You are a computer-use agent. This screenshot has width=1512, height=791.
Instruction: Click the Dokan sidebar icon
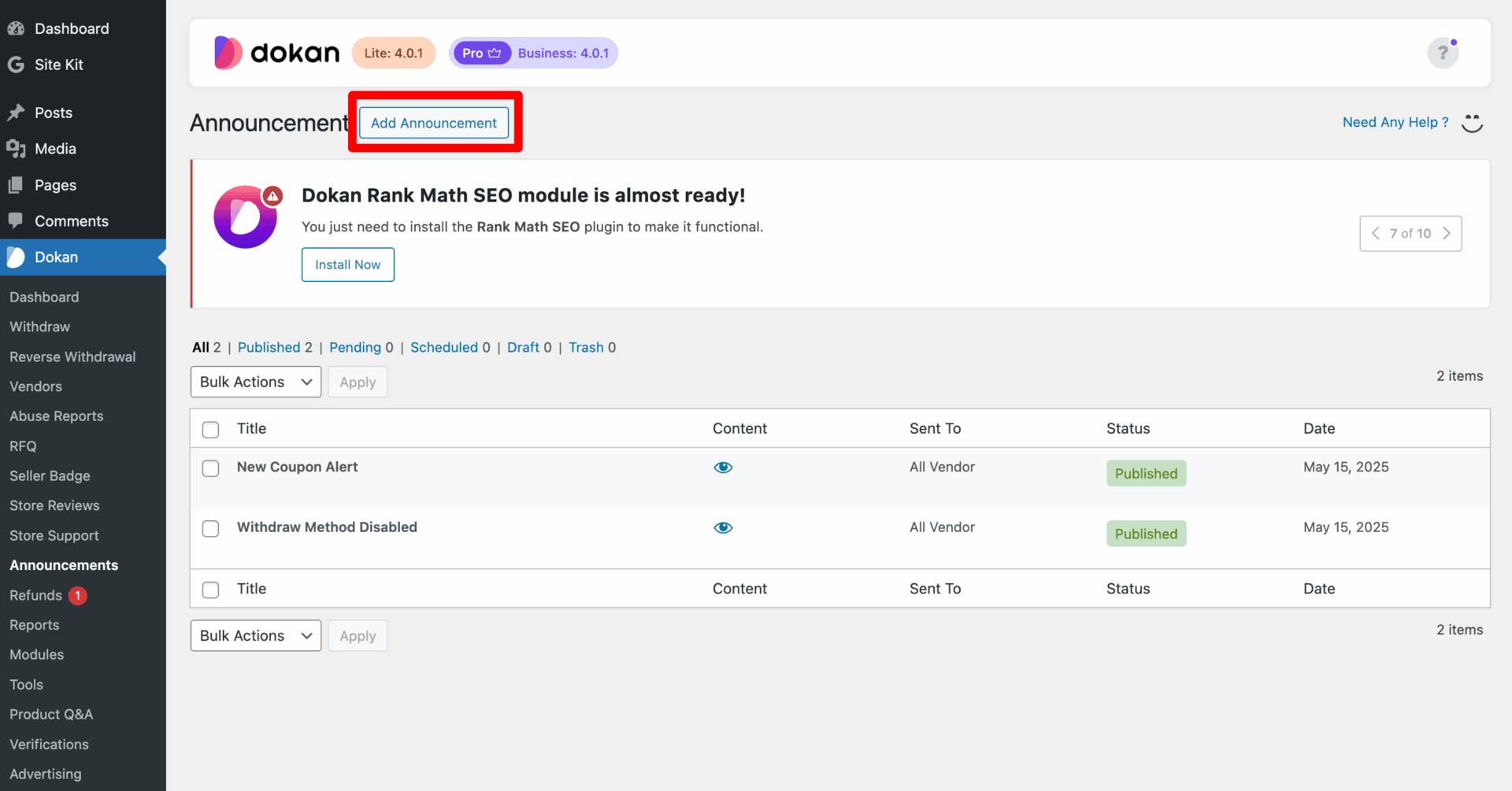(16, 257)
